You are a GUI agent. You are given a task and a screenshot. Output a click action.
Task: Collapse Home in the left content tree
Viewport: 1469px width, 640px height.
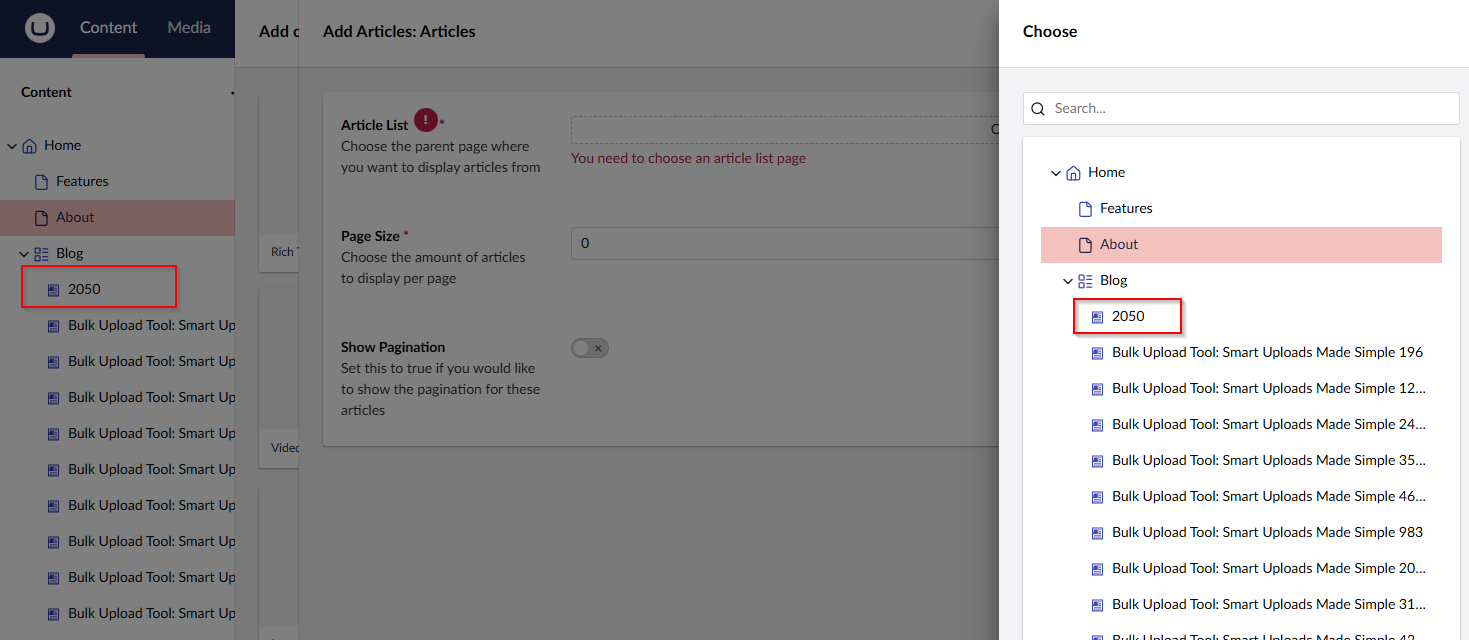12,146
